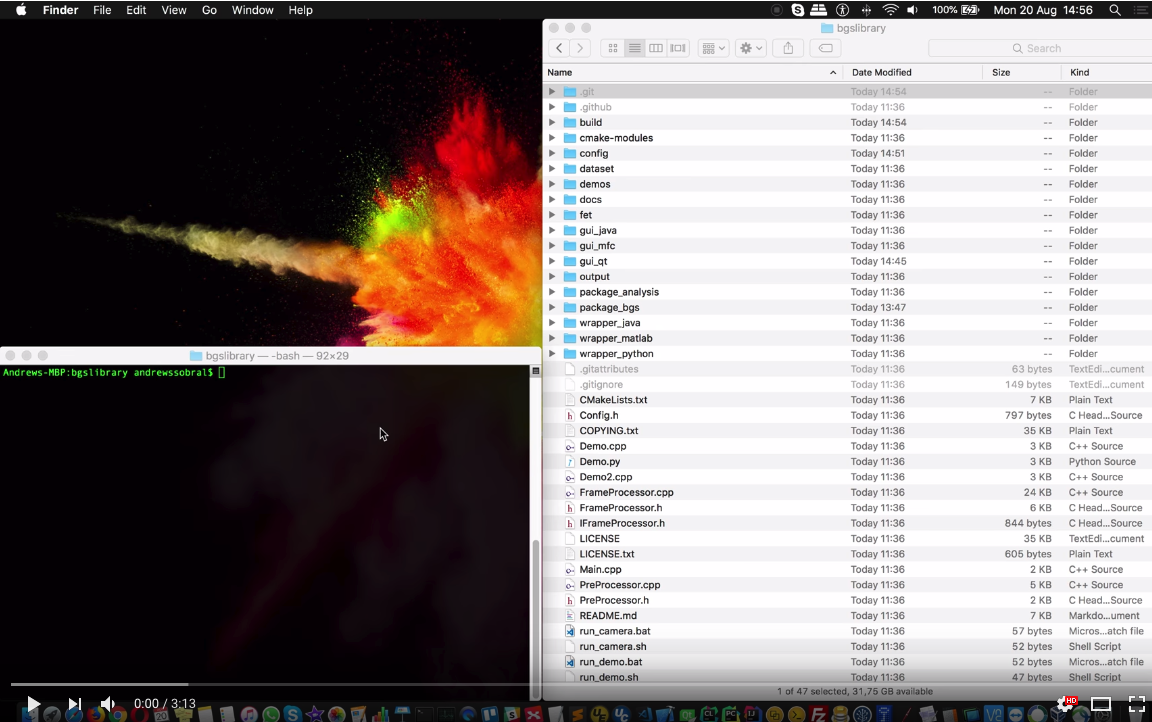Click the Edit Tags button in Finder toolbar

(826, 48)
